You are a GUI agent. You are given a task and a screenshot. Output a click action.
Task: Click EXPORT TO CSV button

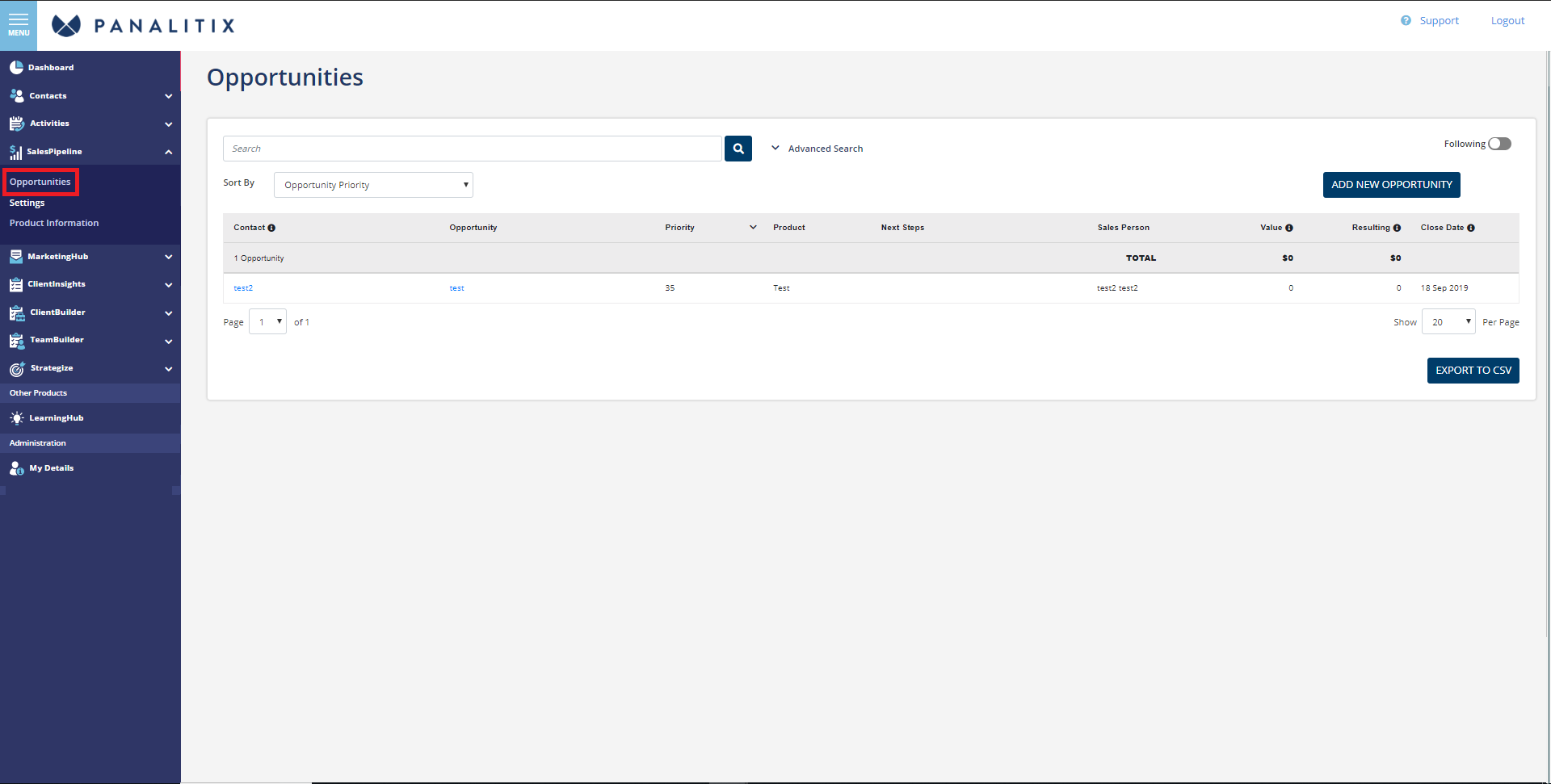(x=1473, y=371)
